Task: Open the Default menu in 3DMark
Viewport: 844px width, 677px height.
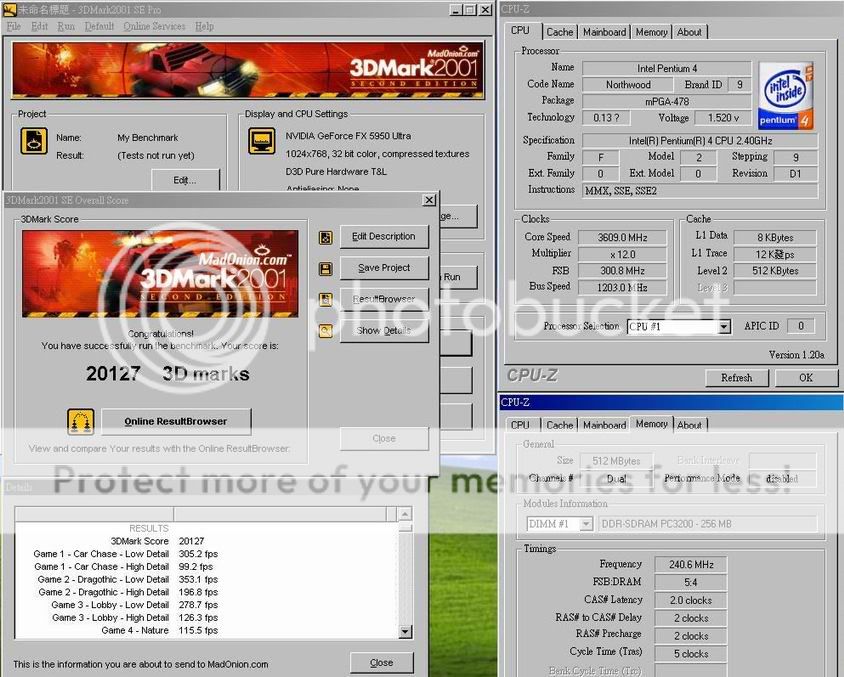Action: tap(99, 26)
